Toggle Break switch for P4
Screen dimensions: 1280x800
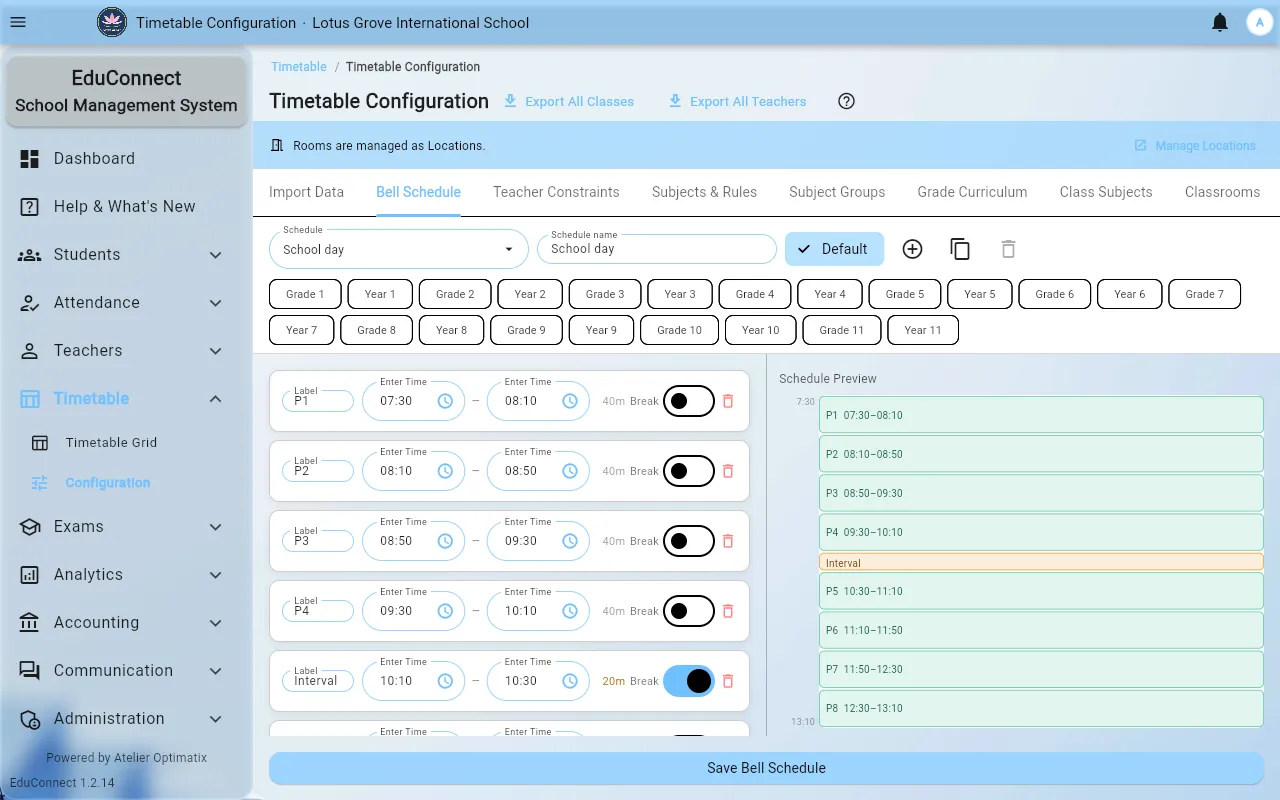coord(689,611)
